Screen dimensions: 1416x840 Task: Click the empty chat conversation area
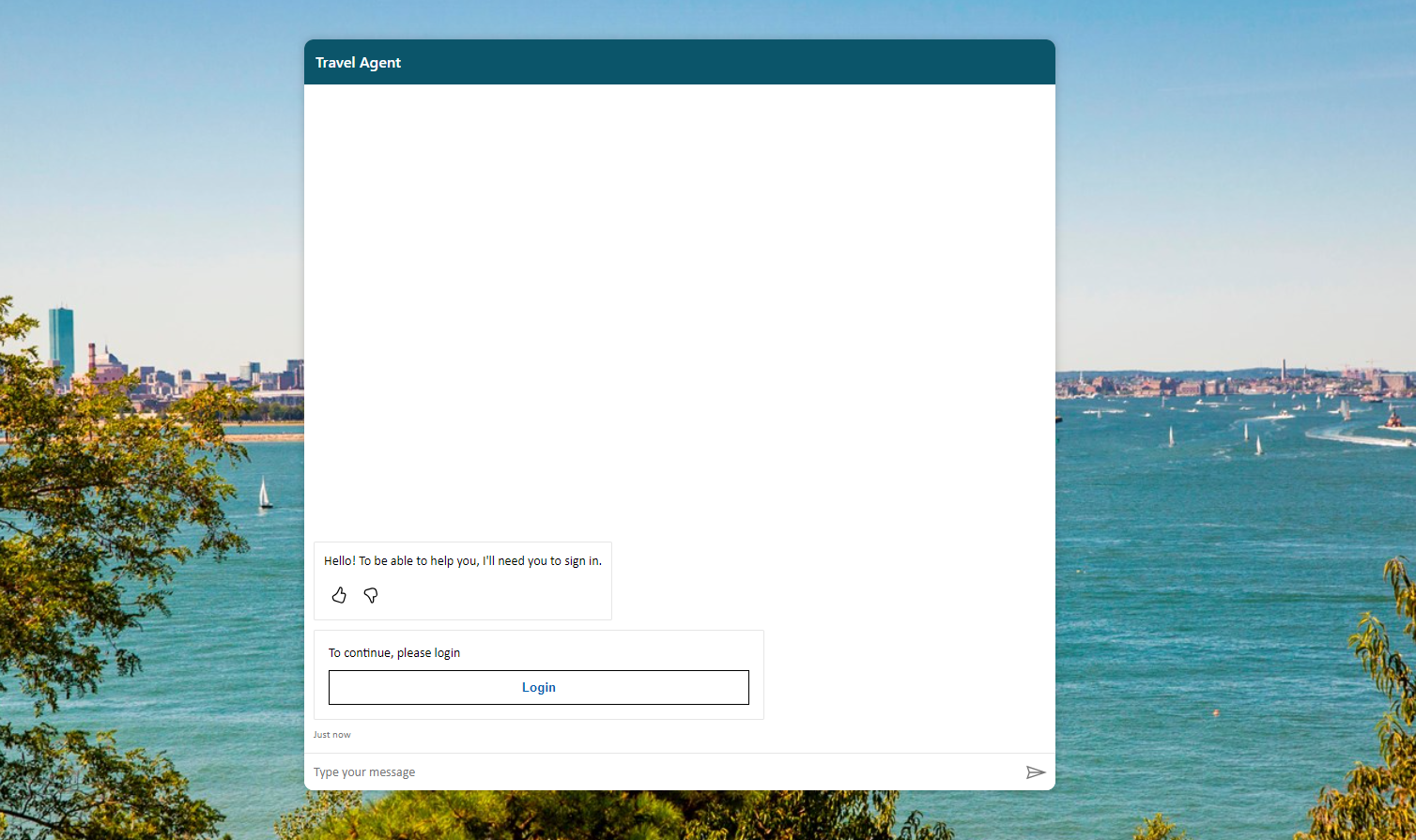pos(679,310)
